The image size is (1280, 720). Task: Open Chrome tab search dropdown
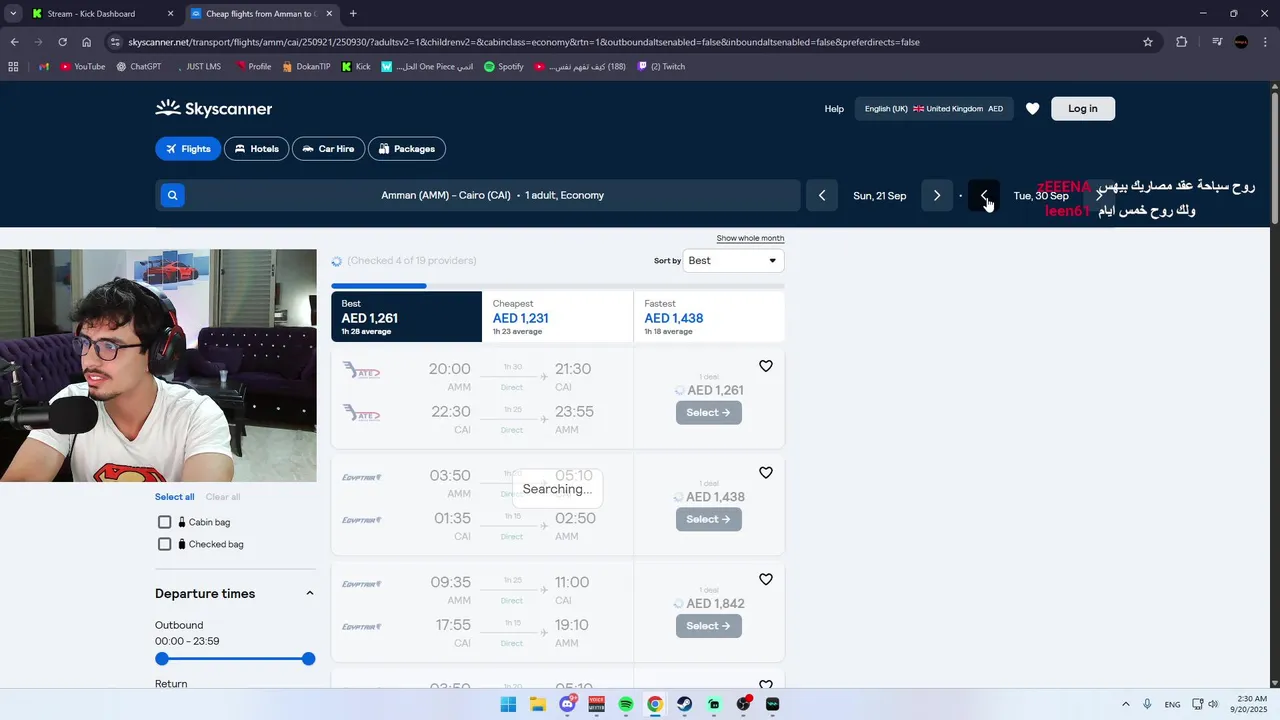pos(13,14)
